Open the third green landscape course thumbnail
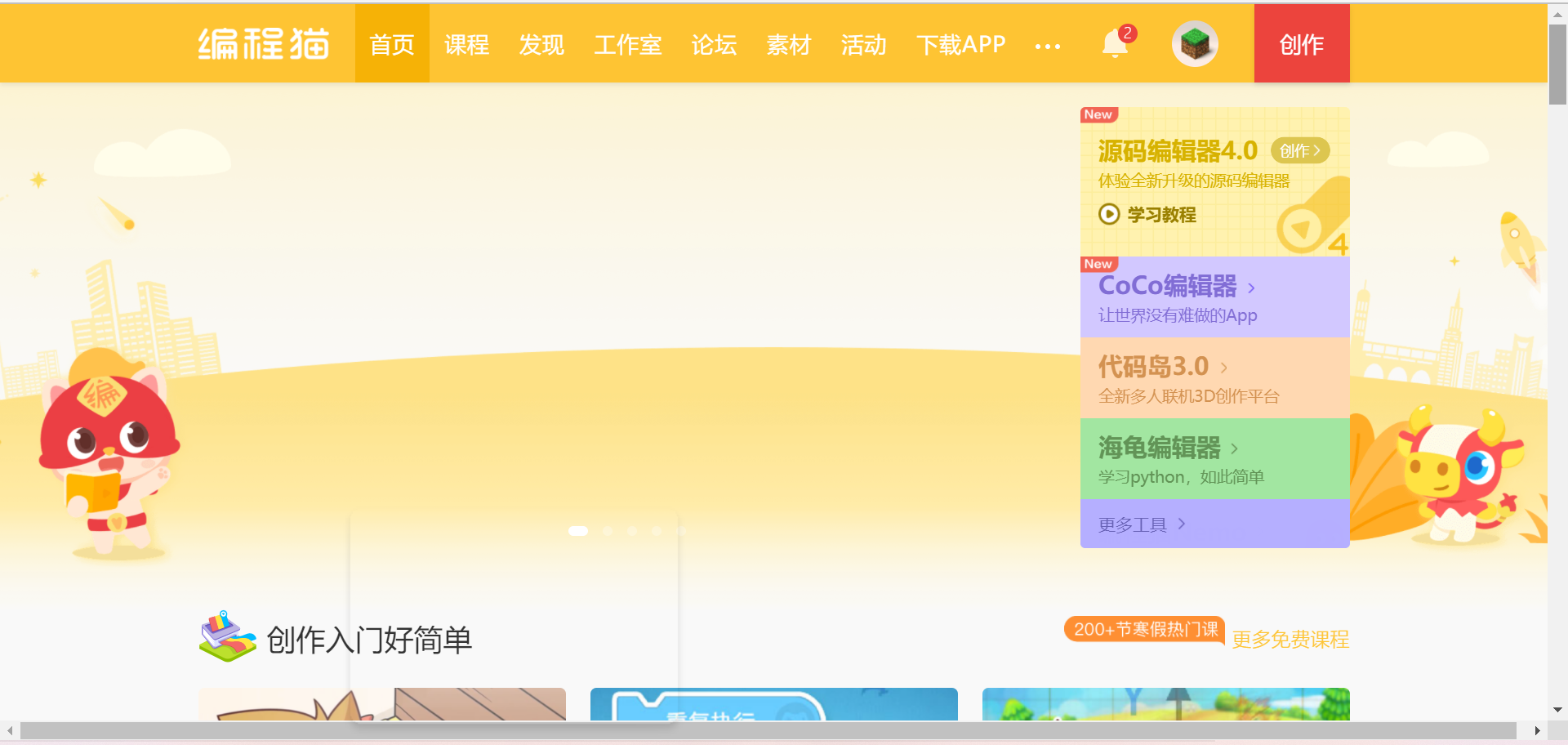Screen dimensions: 1568x745 (1166, 704)
